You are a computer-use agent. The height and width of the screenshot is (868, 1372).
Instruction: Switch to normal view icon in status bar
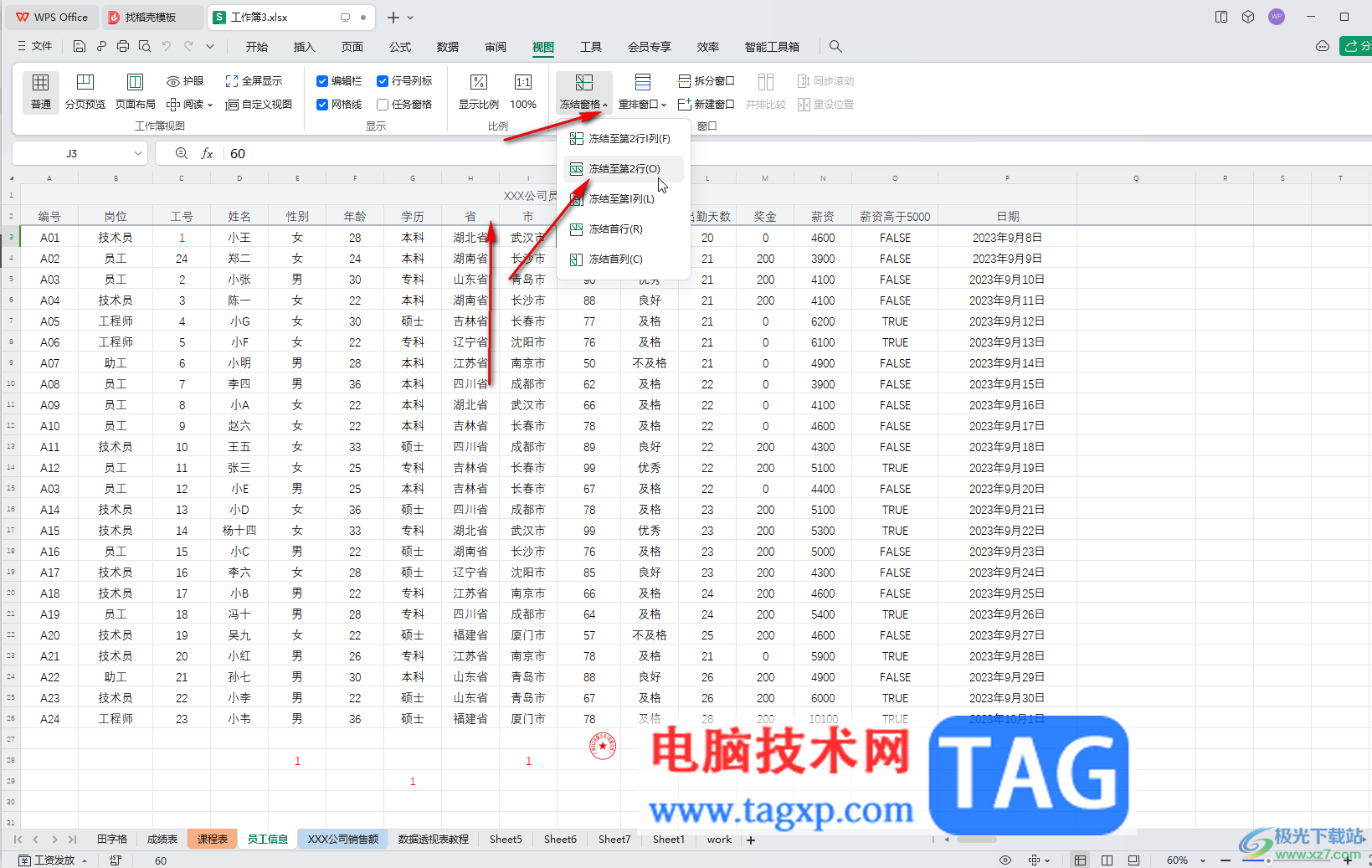point(1081,860)
